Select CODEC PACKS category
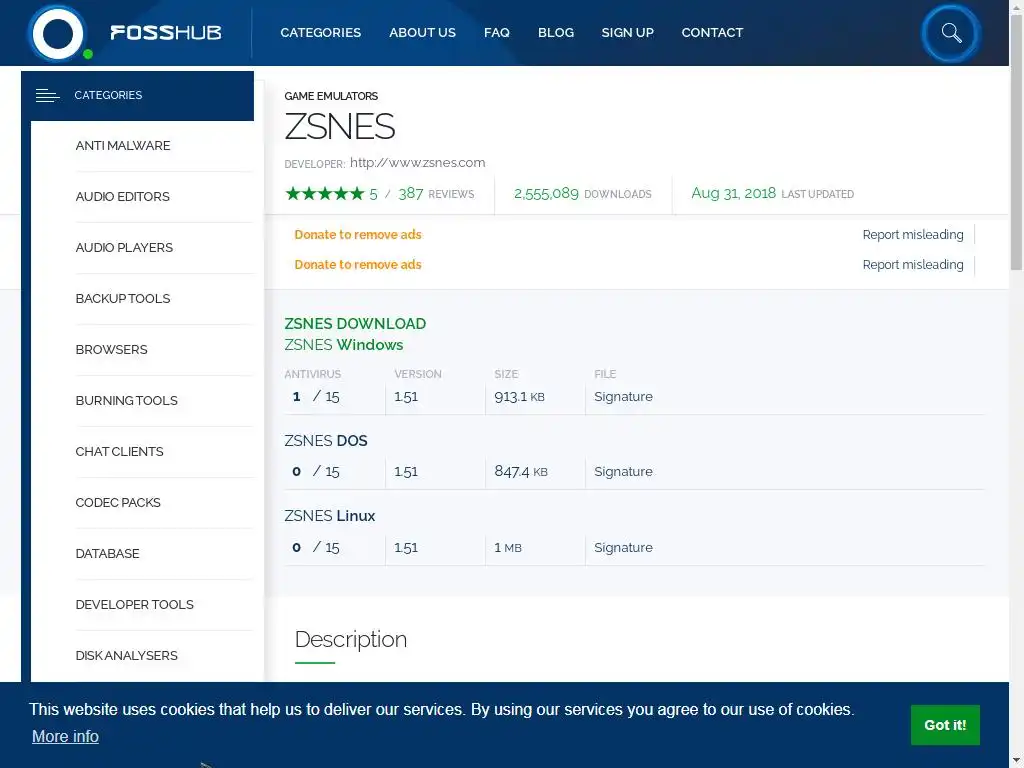1024x768 pixels. click(118, 502)
